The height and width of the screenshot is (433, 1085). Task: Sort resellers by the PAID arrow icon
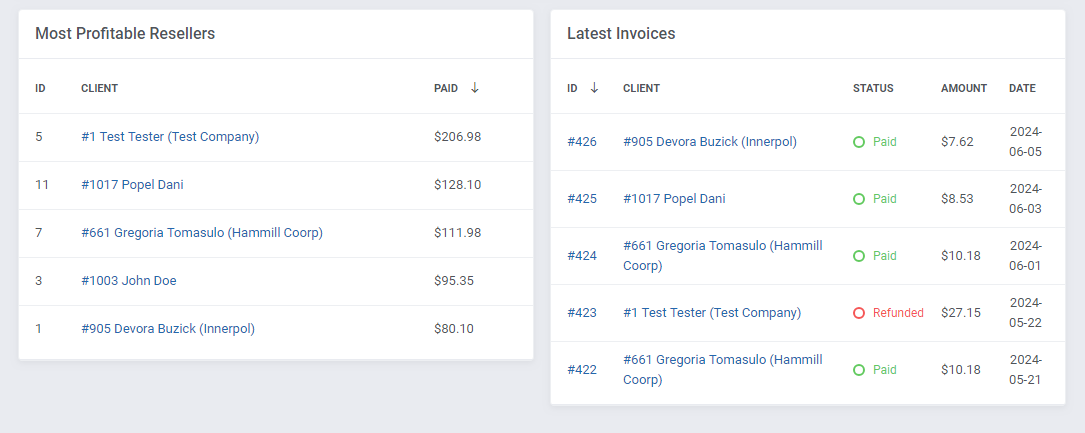pos(474,88)
